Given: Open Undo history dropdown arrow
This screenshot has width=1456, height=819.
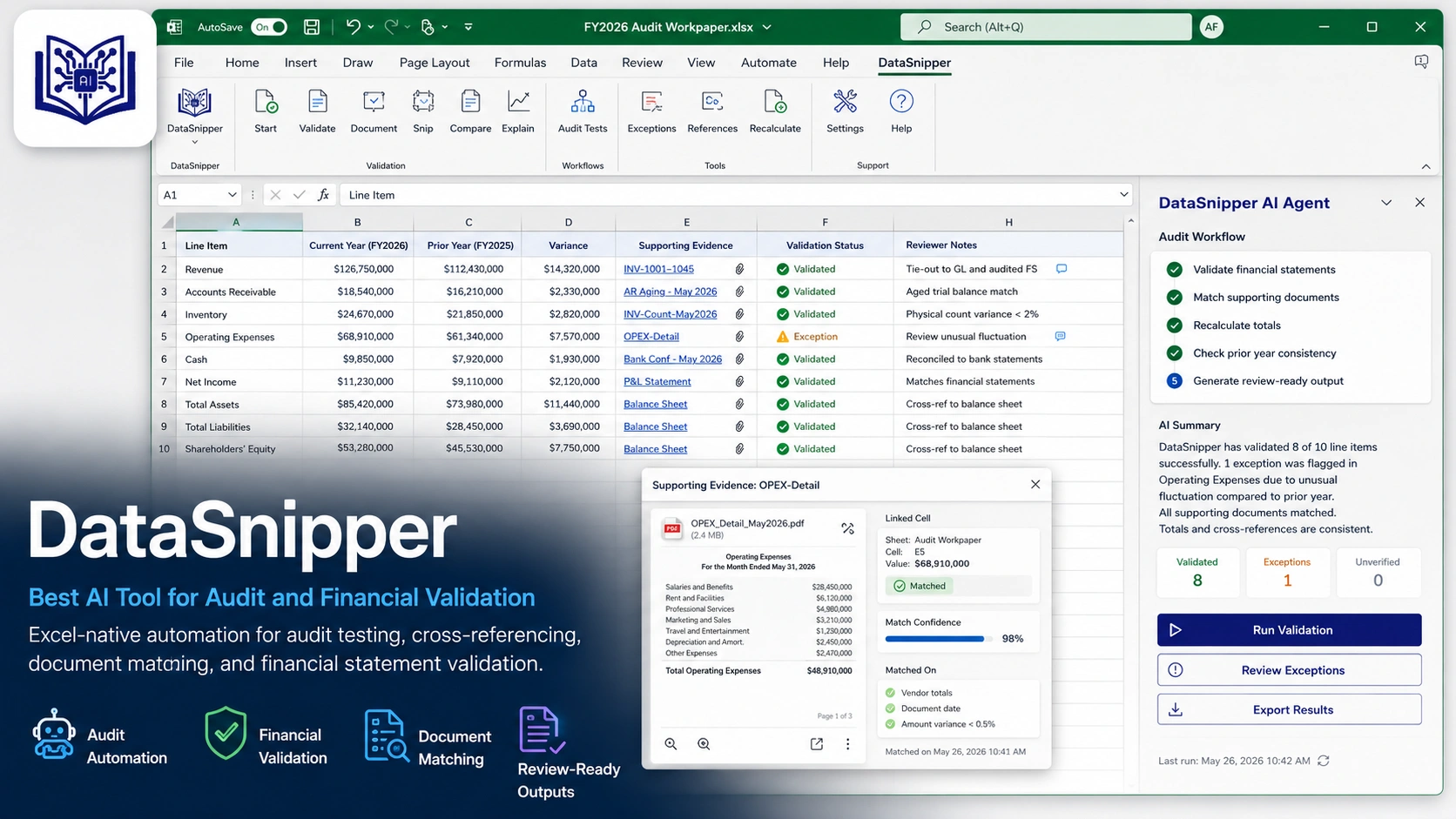Looking at the screenshot, I should click(x=371, y=27).
